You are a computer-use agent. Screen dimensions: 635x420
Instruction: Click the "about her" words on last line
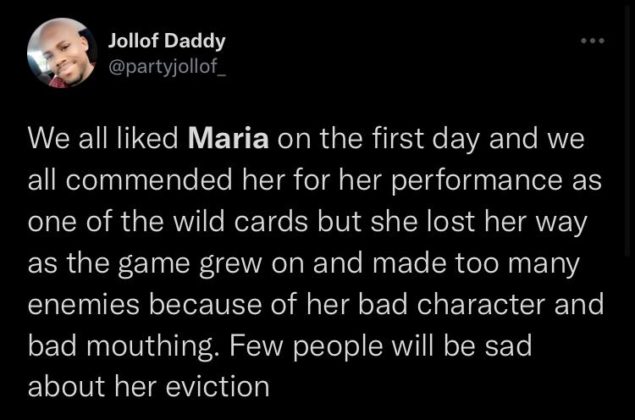tap(92, 386)
